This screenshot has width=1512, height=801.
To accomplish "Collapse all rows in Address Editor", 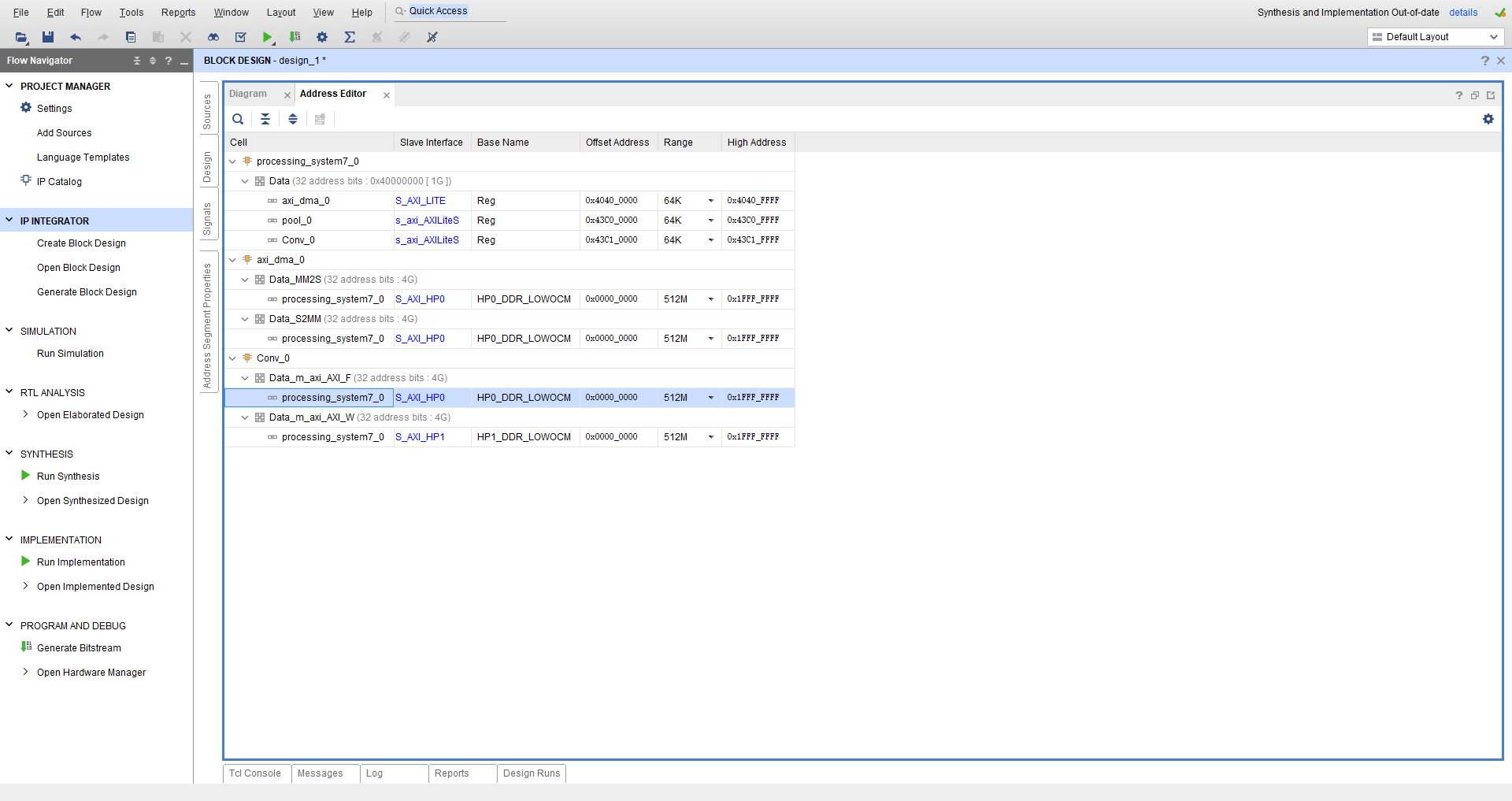I will (x=265, y=119).
